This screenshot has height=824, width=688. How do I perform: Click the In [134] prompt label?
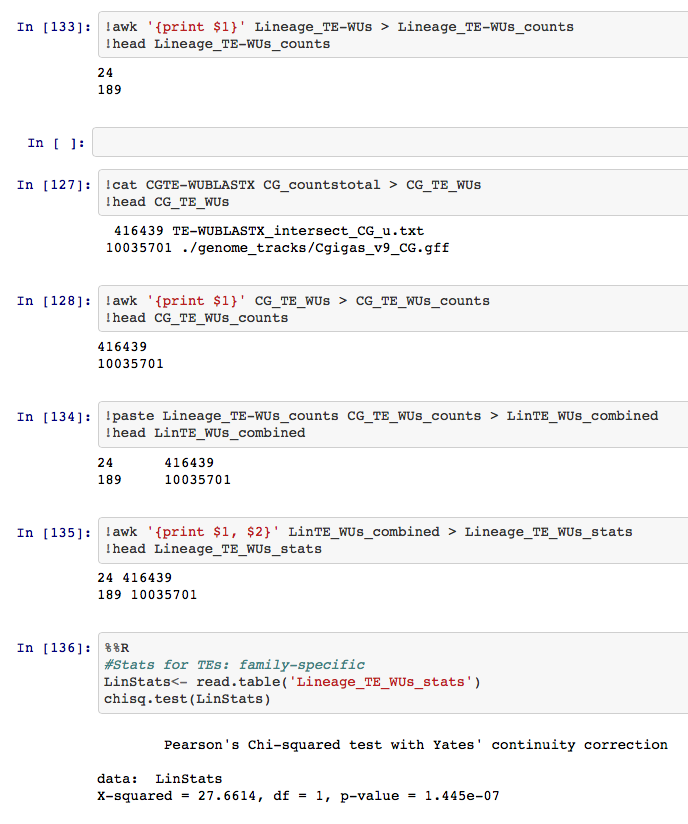click(54, 417)
